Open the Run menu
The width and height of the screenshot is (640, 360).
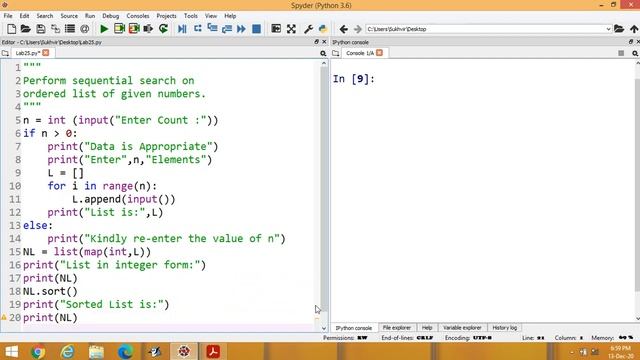[90, 16]
